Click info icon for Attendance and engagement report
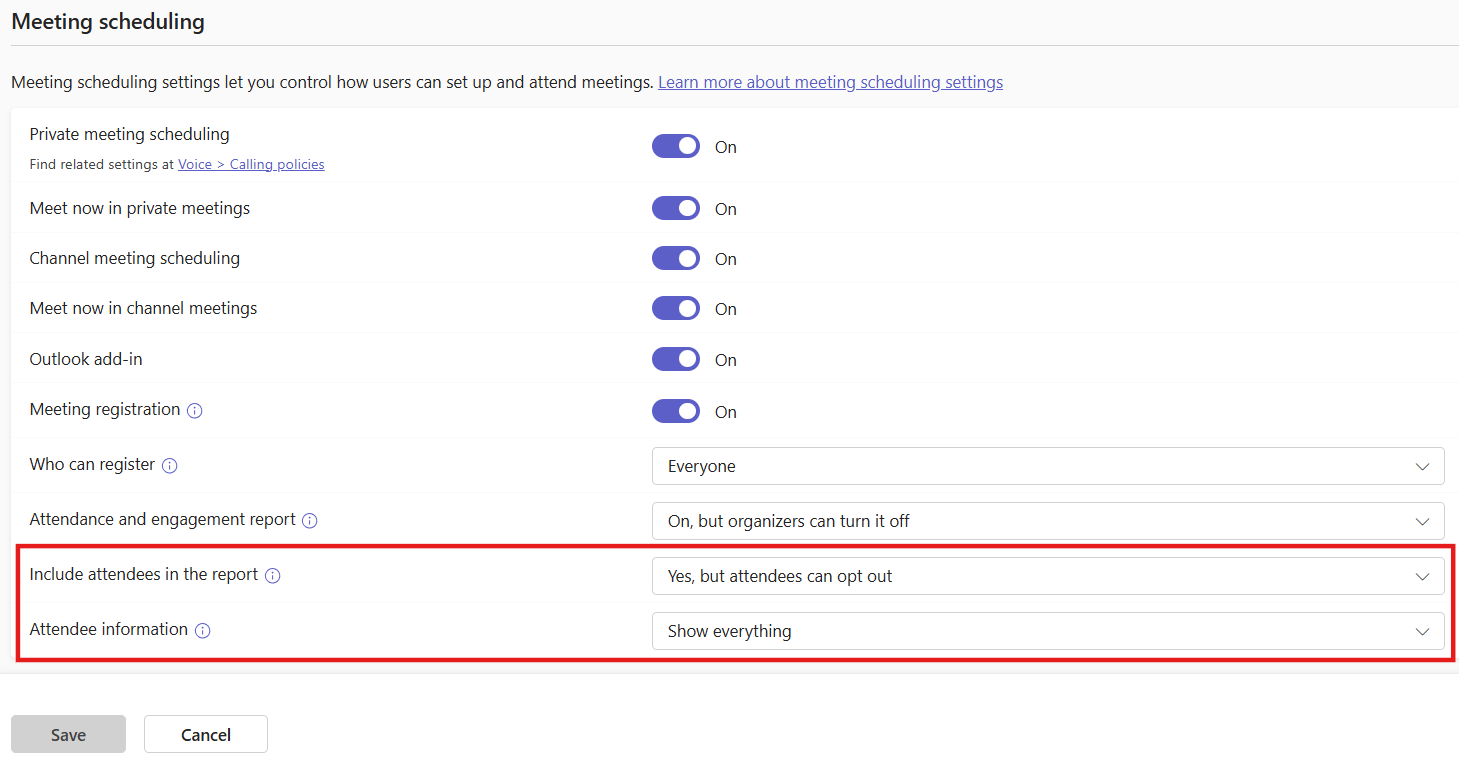Screen dimensions: 1459x768 point(310,520)
